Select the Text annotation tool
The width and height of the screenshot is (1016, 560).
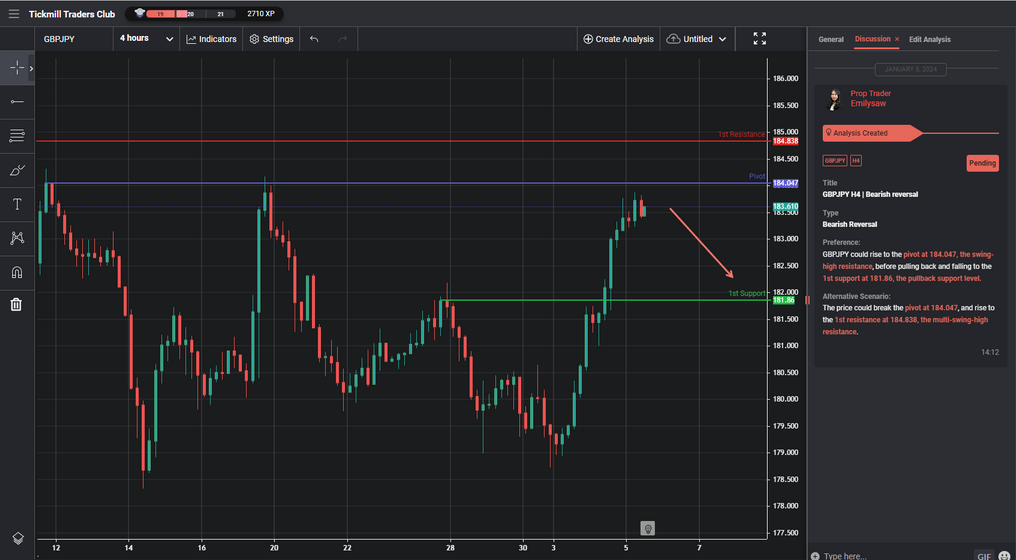[x=17, y=205]
